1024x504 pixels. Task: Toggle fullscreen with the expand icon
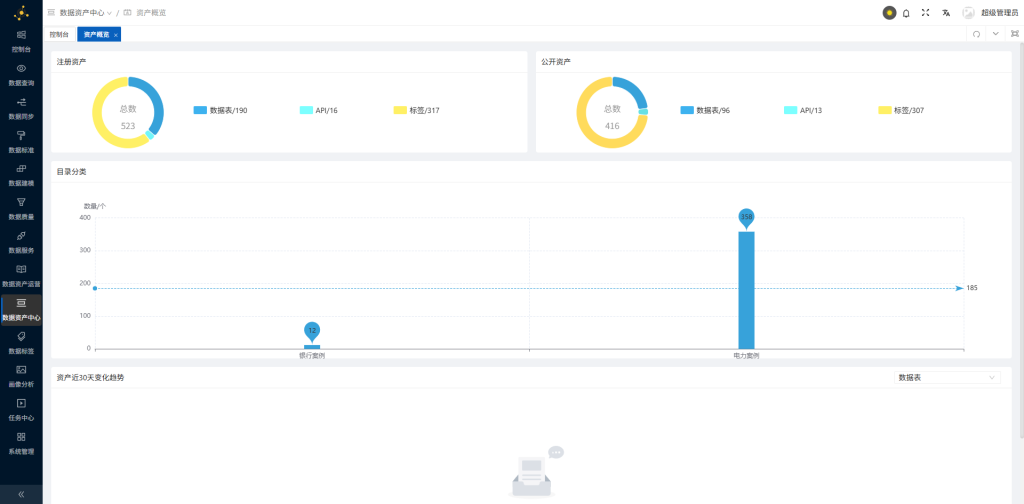point(925,12)
